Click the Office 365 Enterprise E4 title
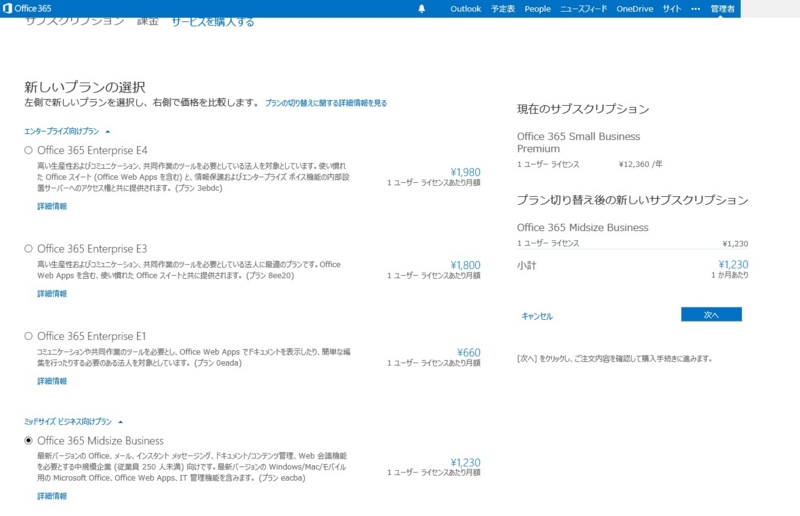 (92, 150)
